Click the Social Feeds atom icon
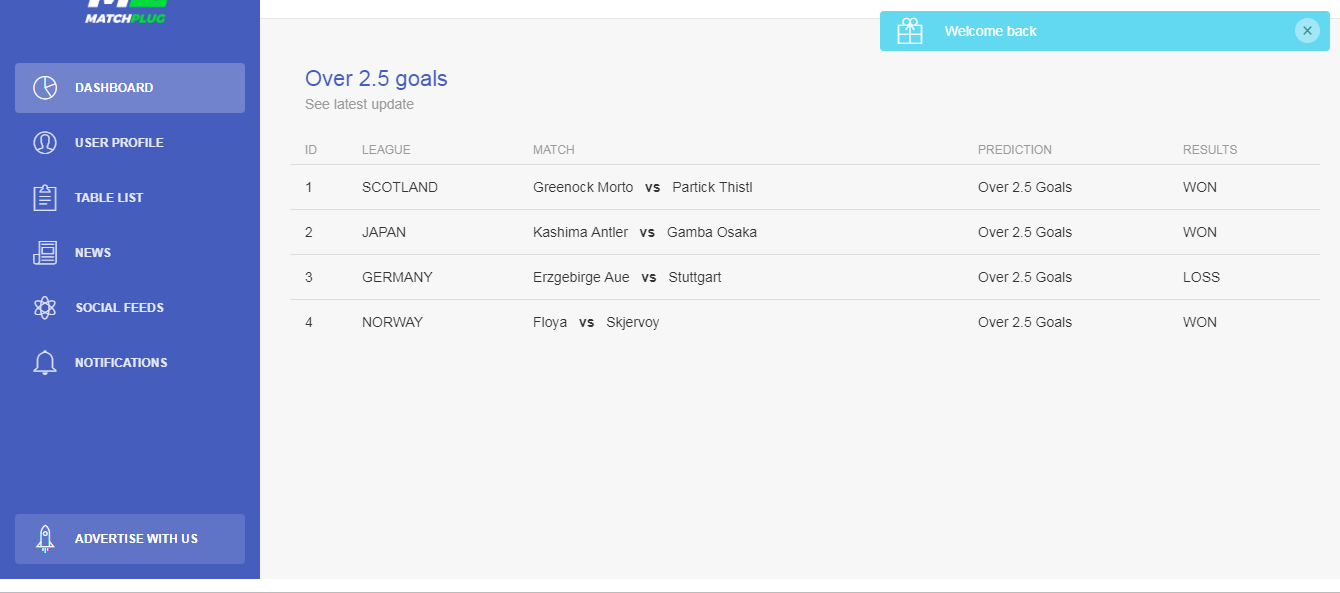This screenshot has width=1340, height=593. pyautogui.click(x=45, y=308)
